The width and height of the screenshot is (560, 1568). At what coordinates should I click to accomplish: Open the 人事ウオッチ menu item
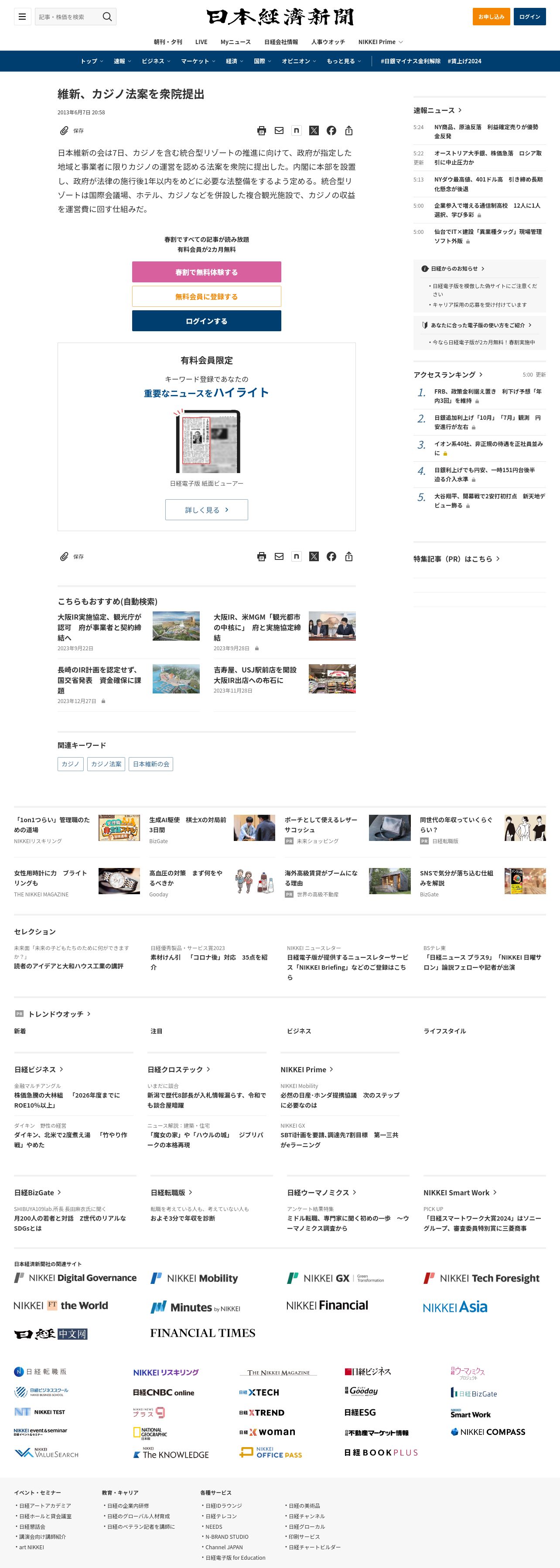click(328, 42)
